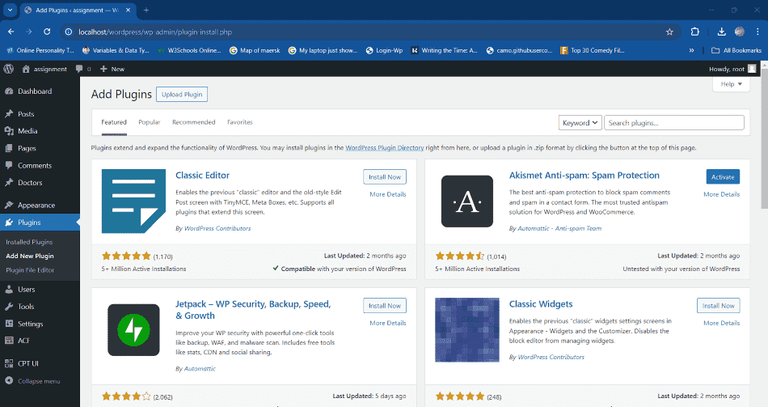Click the Akismet plugin logo
The image size is (768, 407).
coord(467,201)
